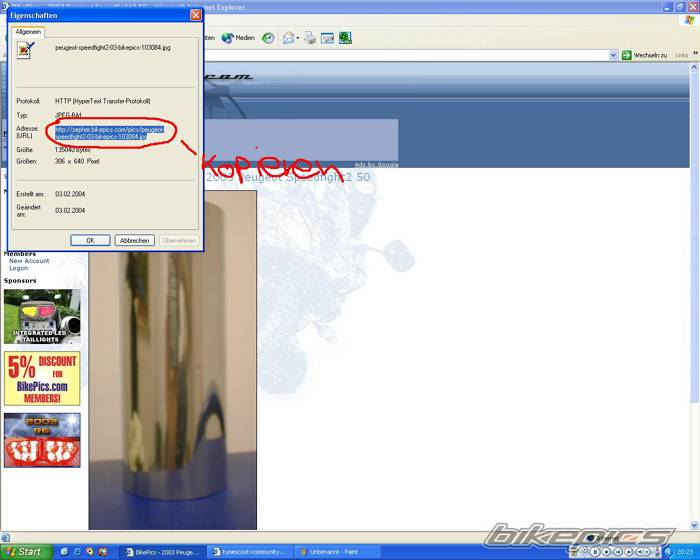The image size is (700, 560).
Task: Expand hidden system tray icons arrow
Action: (x=668, y=552)
